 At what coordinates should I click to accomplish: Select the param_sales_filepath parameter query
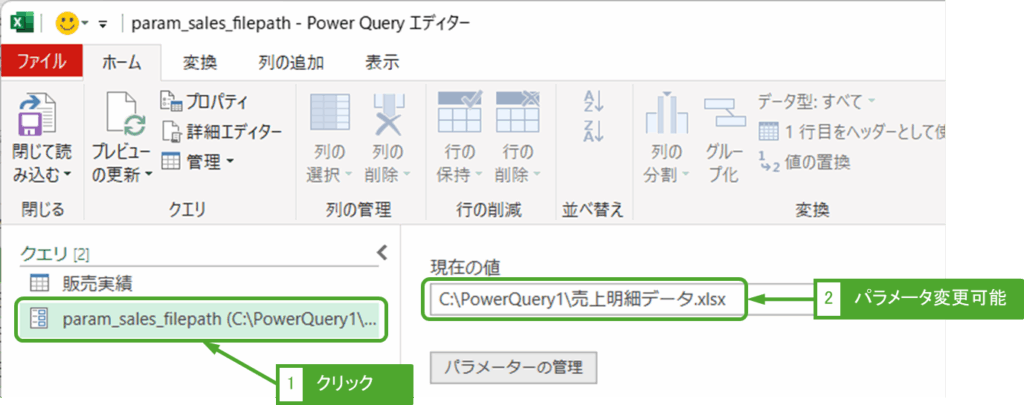point(201,319)
